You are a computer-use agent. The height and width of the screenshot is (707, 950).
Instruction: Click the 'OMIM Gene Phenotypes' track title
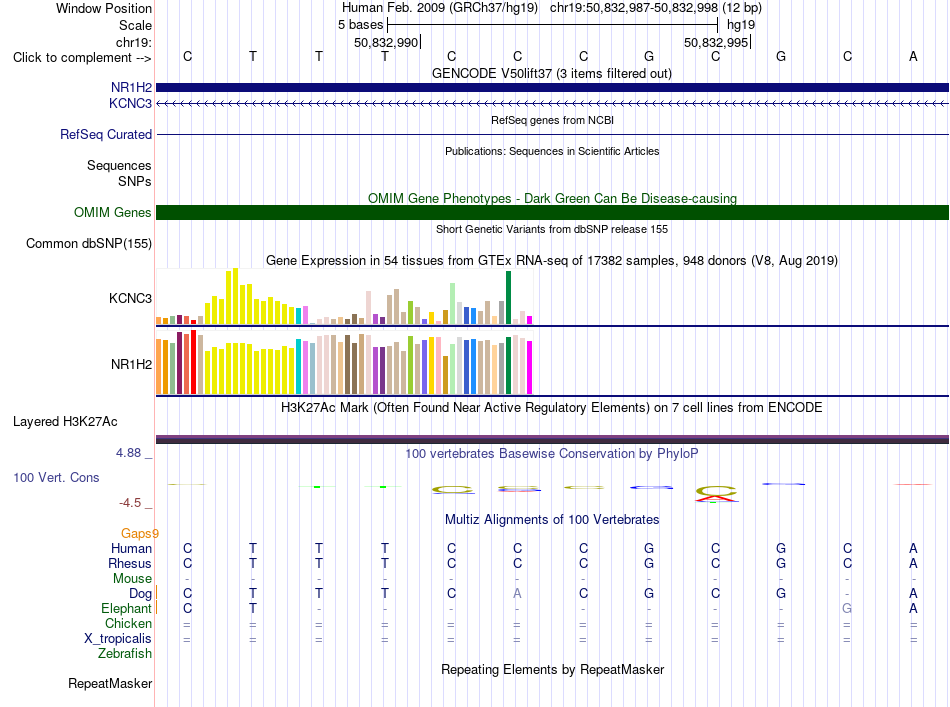552,198
